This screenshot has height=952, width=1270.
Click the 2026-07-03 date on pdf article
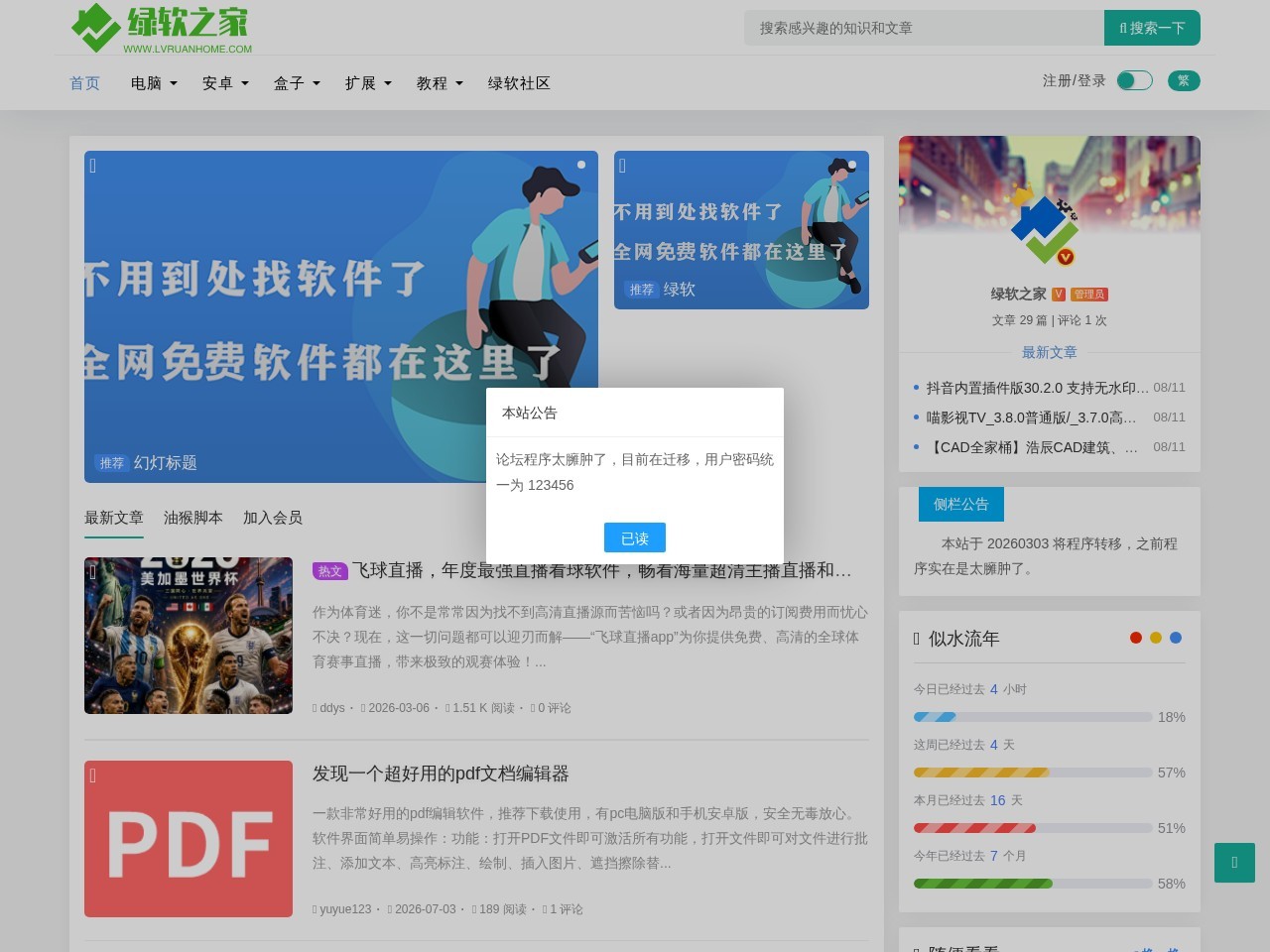click(425, 909)
